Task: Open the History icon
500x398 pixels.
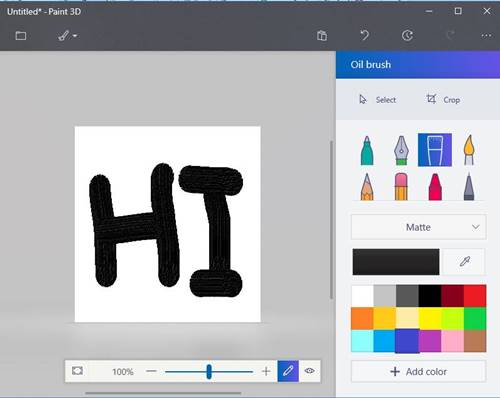Action: [407, 35]
